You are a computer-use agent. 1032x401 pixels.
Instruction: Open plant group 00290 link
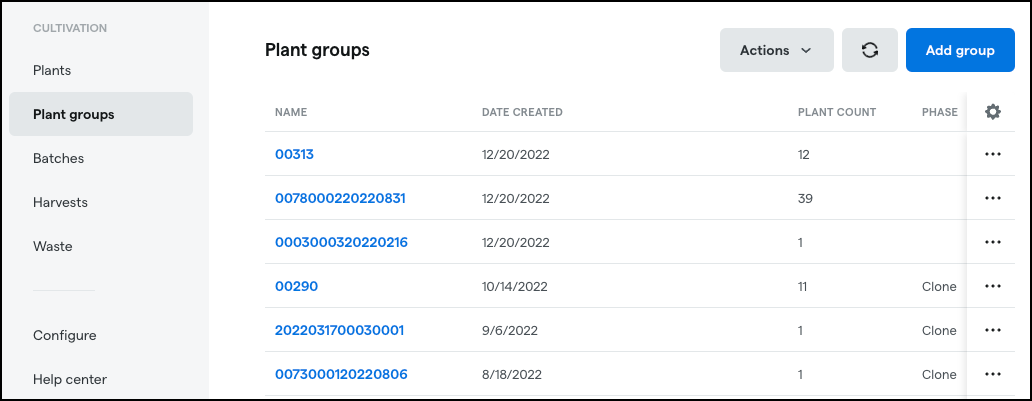click(296, 286)
